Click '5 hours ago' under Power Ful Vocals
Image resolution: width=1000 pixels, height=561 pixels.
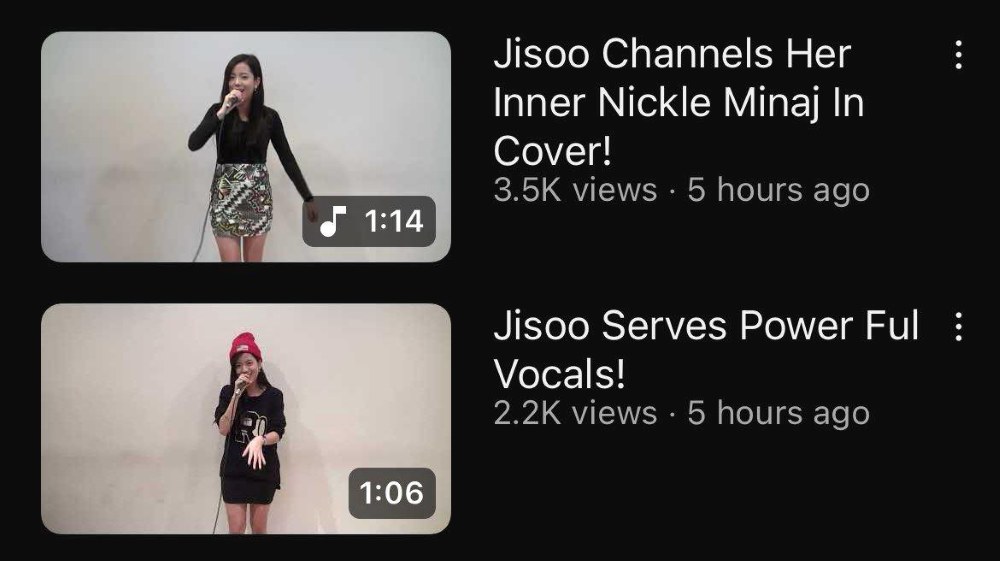[778, 413]
